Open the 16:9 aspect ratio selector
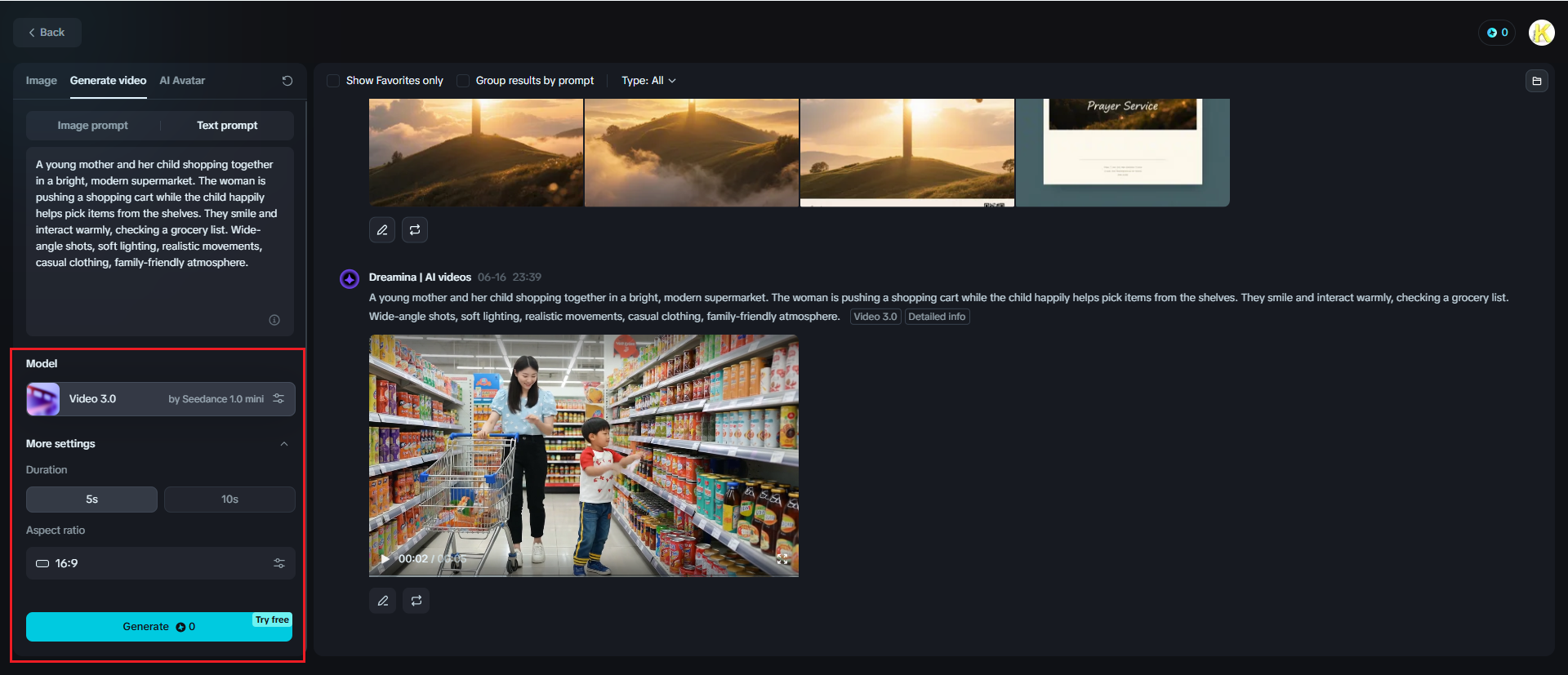Image resolution: width=1568 pixels, height=675 pixels. 160,563
